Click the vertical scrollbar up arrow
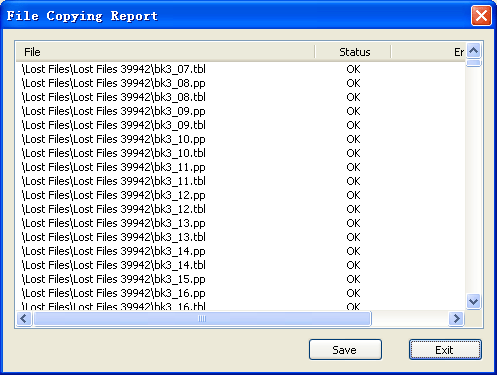The width and height of the screenshot is (497, 375). point(473,51)
